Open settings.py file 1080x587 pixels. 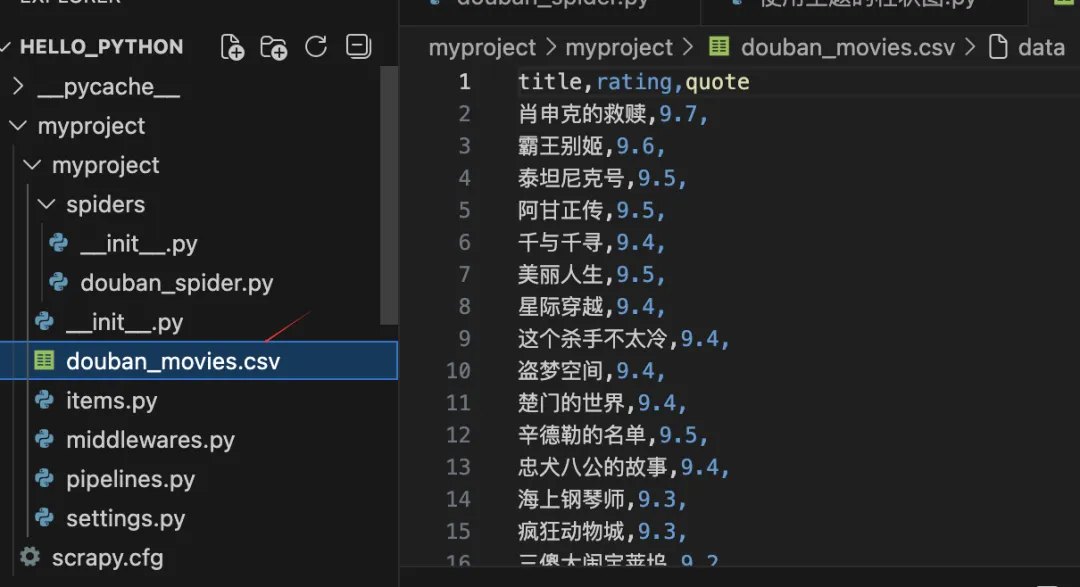(x=125, y=519)
